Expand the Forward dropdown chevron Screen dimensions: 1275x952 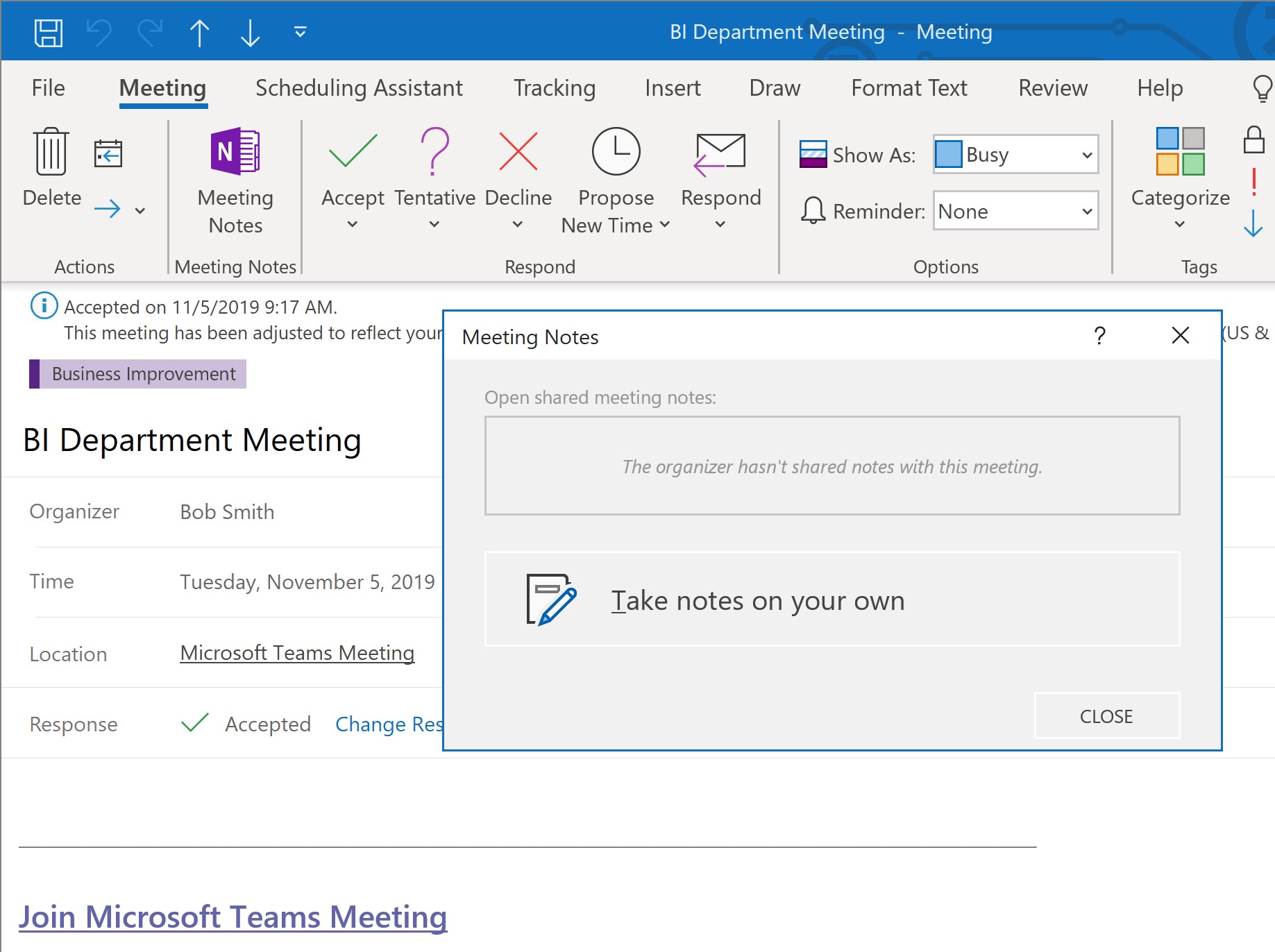[x=140, y=210]
